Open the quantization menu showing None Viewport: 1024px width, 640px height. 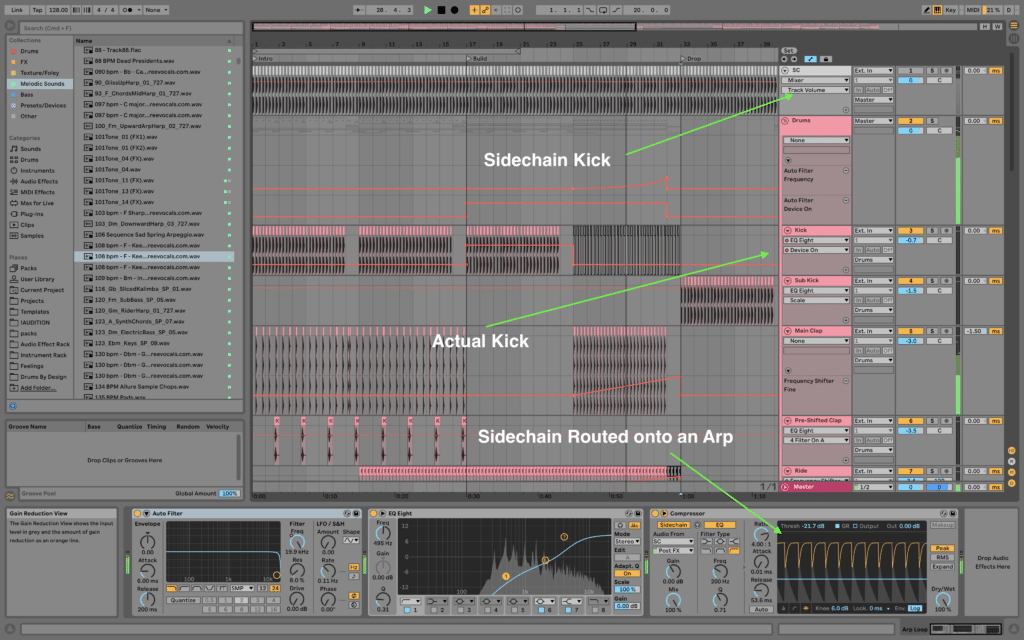(156, 10)
